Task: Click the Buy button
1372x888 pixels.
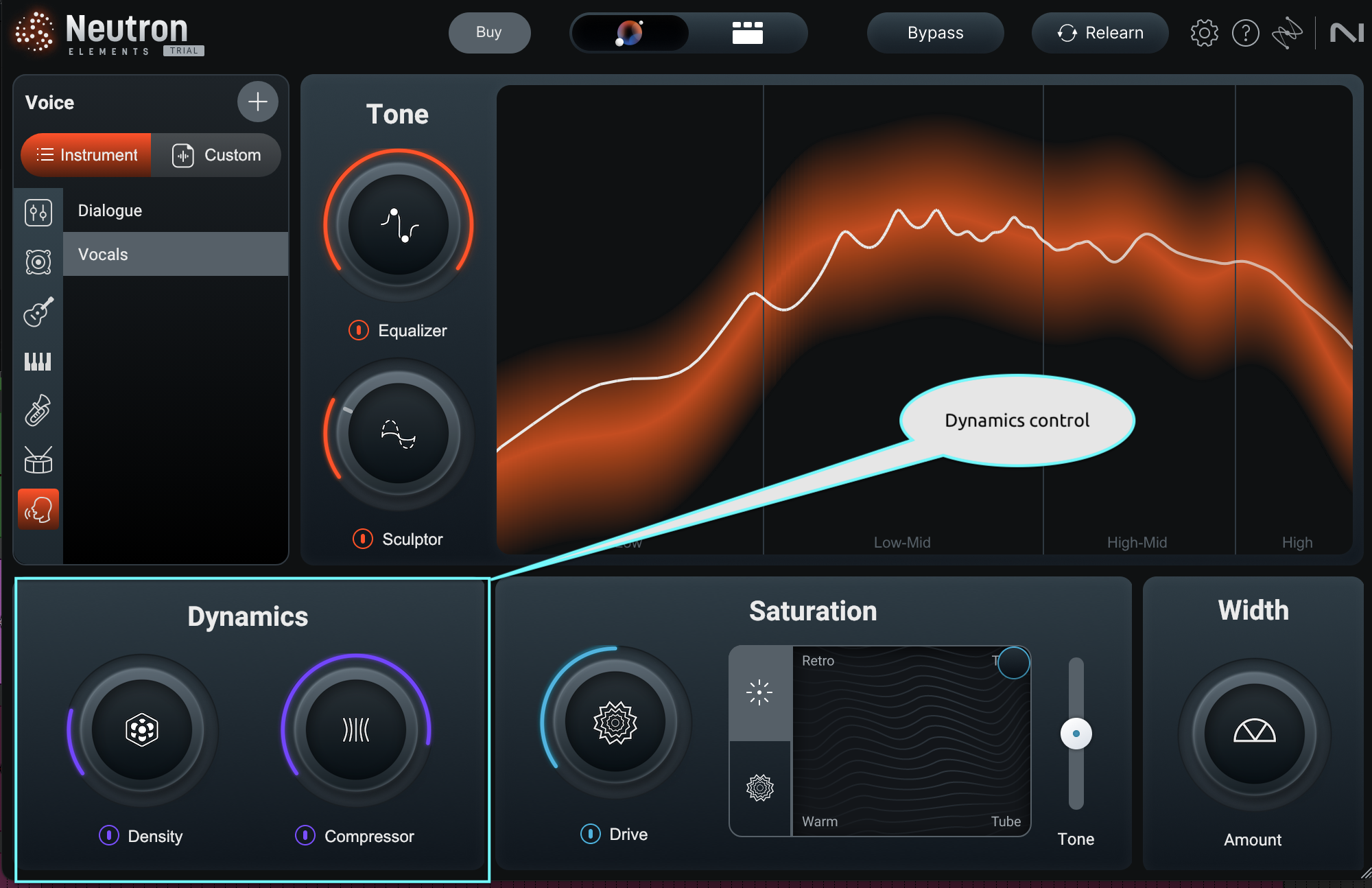Action: pos(489,32)
